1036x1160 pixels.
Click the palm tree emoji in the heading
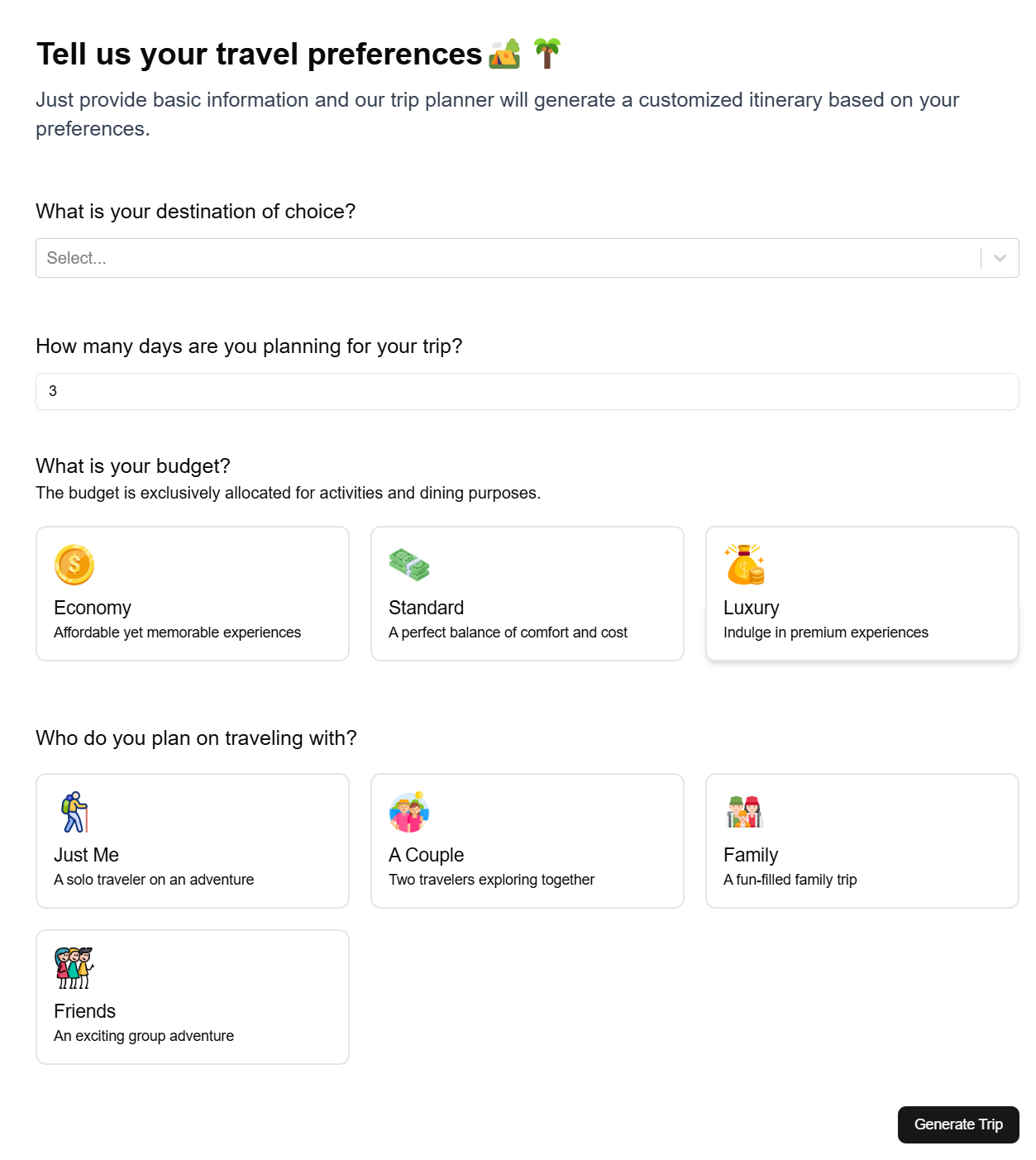pyautogui.click(x=547, y=53)
